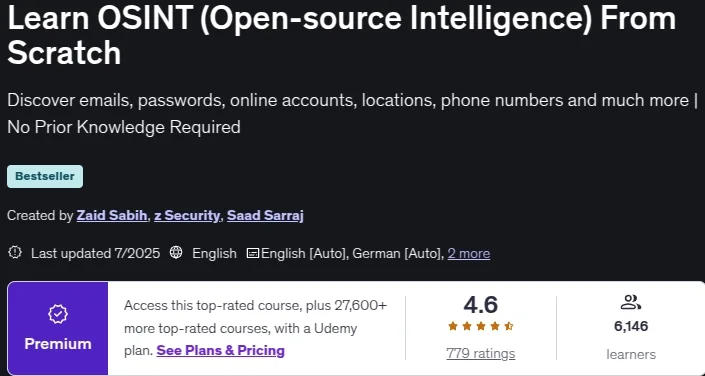This screenshot has height=376, width=705.
Task: Click the 6,146 learners count
Action: (631, 326)
